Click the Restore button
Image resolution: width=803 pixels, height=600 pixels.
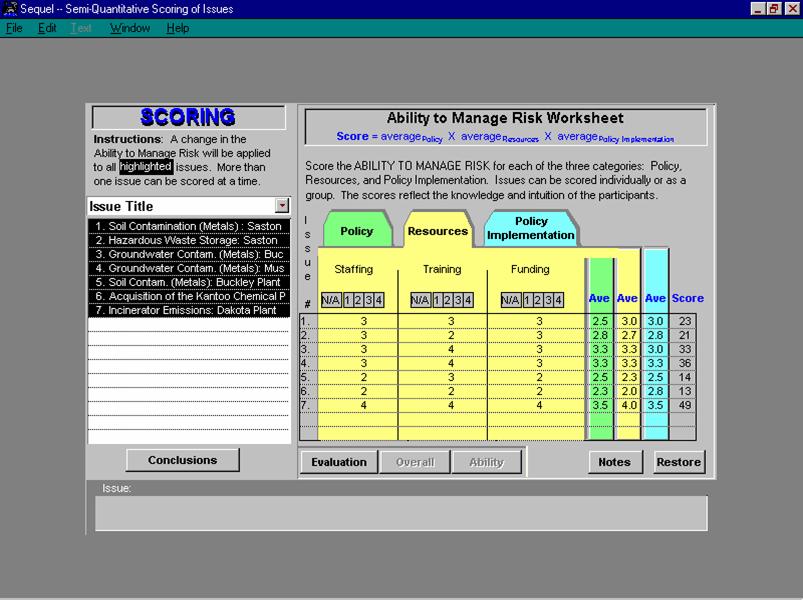tap(679, 462)
